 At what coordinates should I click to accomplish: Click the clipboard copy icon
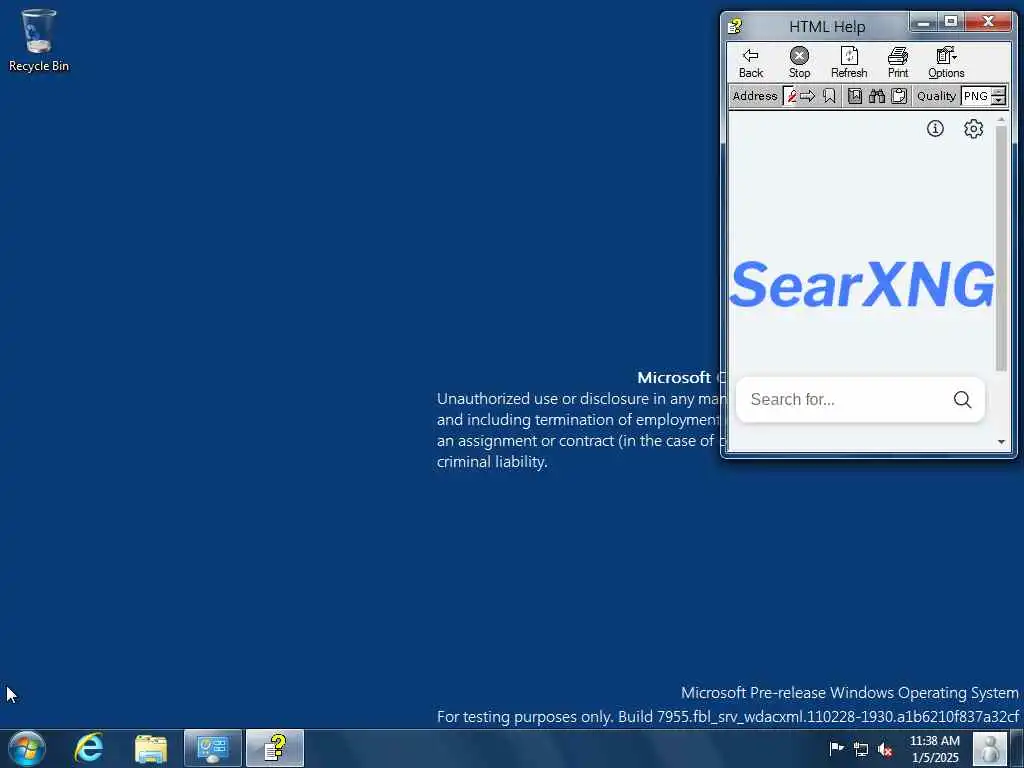(899, 96)
